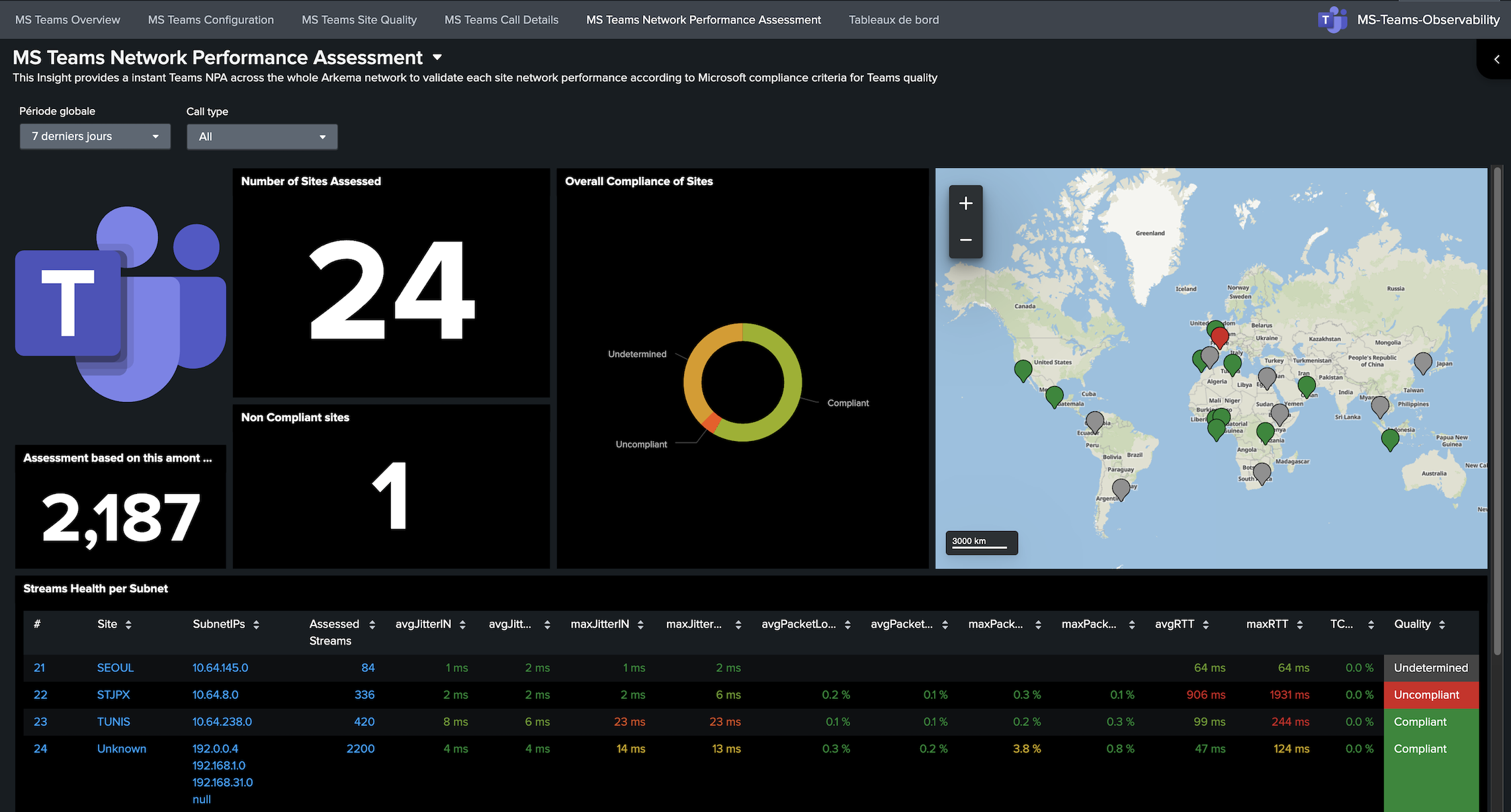
Task: Open the Tableaux de bord tab
Action: pos(893,19)
